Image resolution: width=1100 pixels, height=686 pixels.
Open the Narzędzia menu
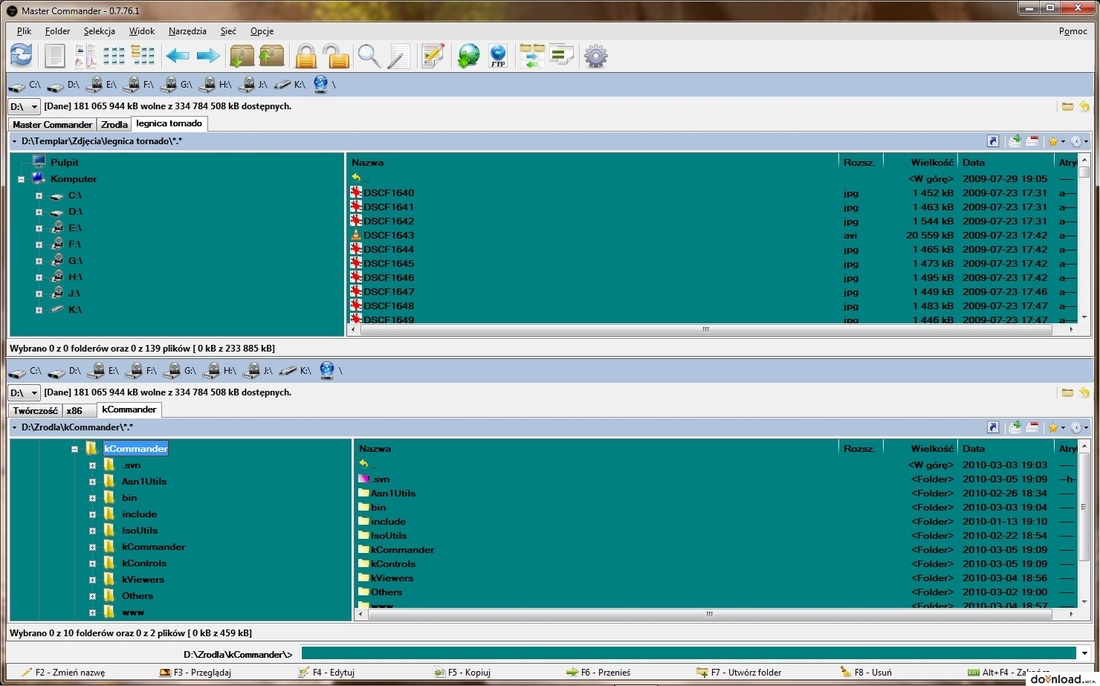[187, 31]
